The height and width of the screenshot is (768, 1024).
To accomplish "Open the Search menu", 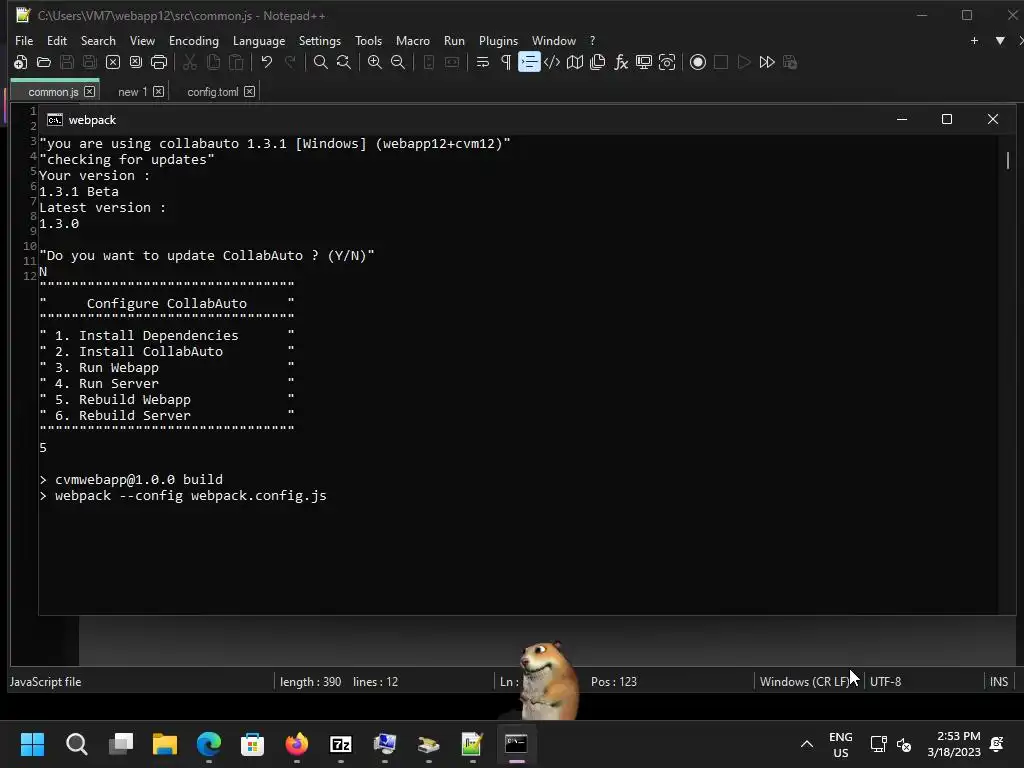I will pyautogui.click(x=98, y=40).
